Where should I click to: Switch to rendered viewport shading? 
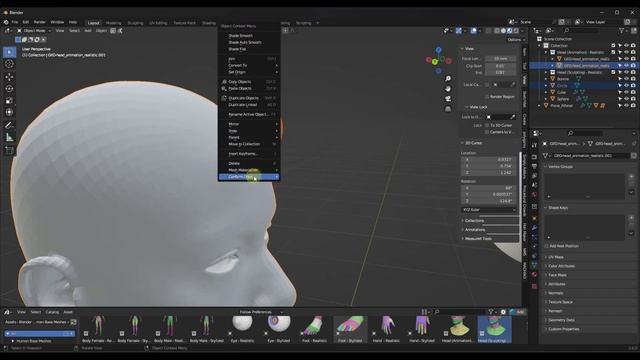(516, 31)
